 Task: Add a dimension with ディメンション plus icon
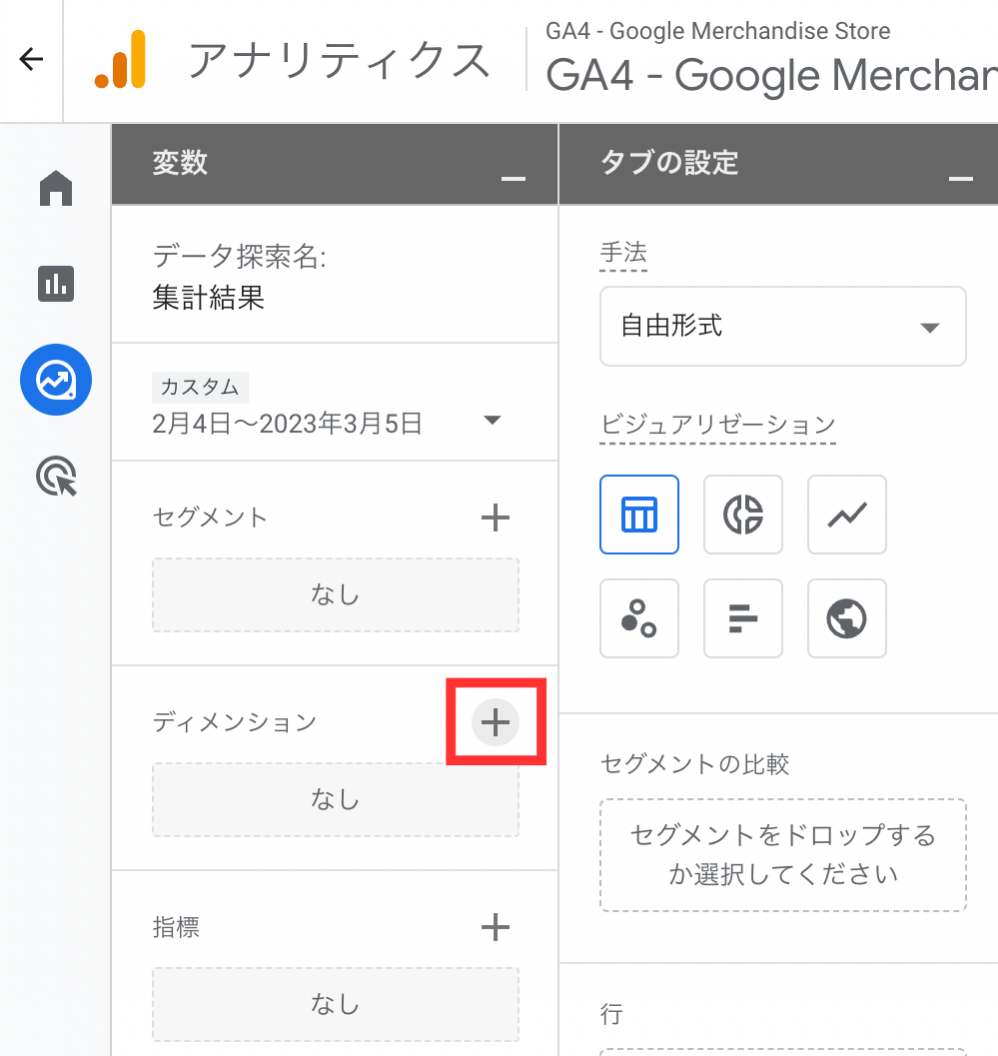(x=495, y=722)
